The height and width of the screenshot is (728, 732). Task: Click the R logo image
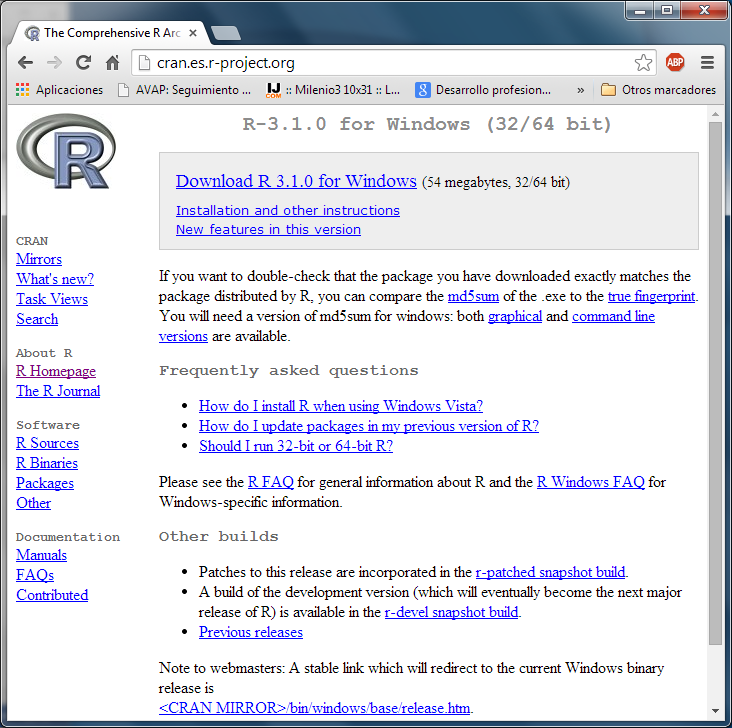66,151
